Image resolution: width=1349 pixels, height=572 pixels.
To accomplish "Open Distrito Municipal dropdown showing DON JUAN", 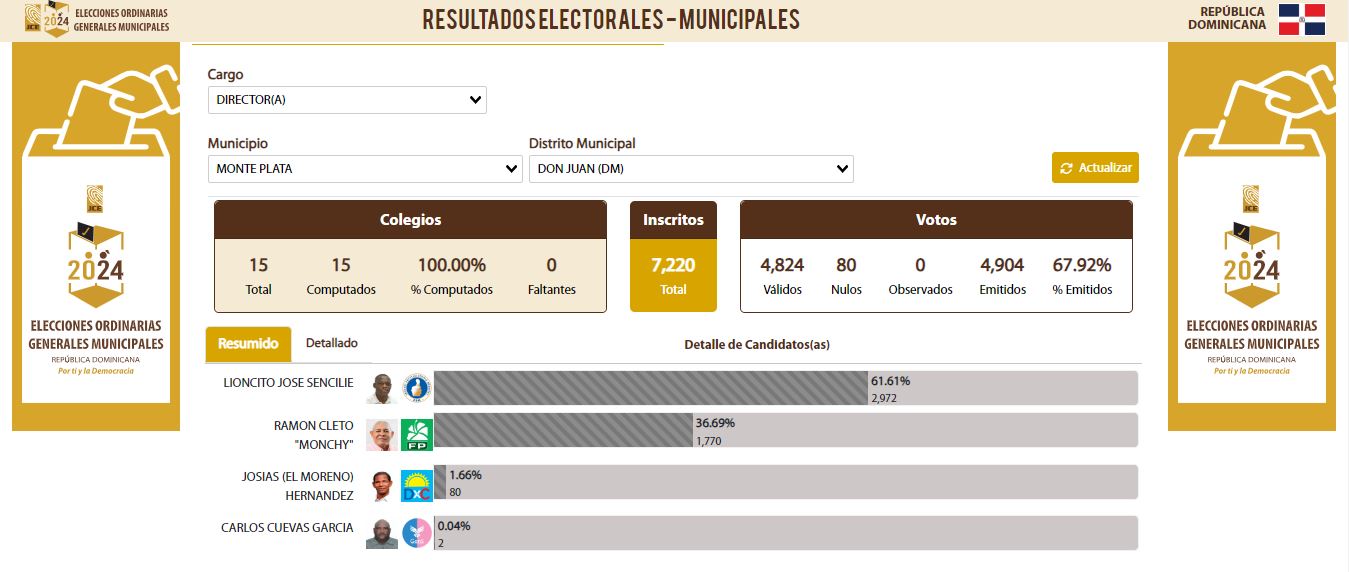I will 691,169.
